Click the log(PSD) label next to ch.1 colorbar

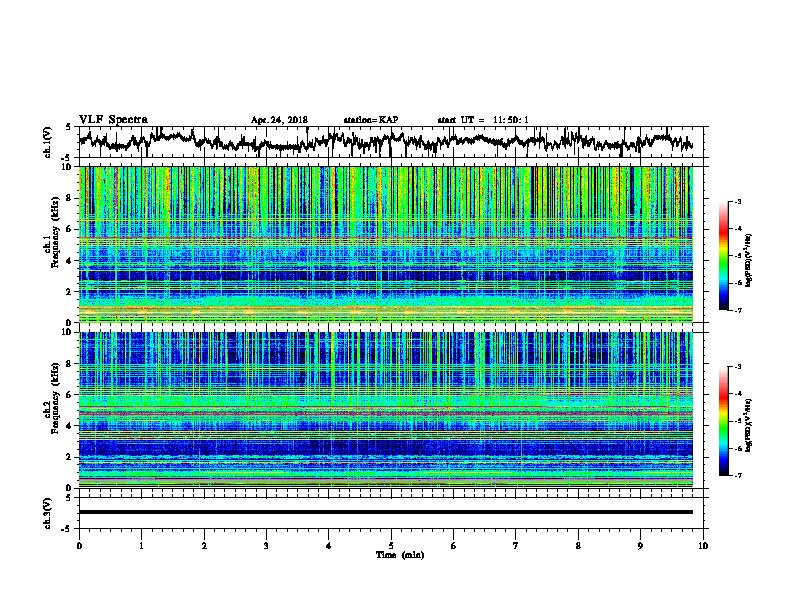[748, 260]
